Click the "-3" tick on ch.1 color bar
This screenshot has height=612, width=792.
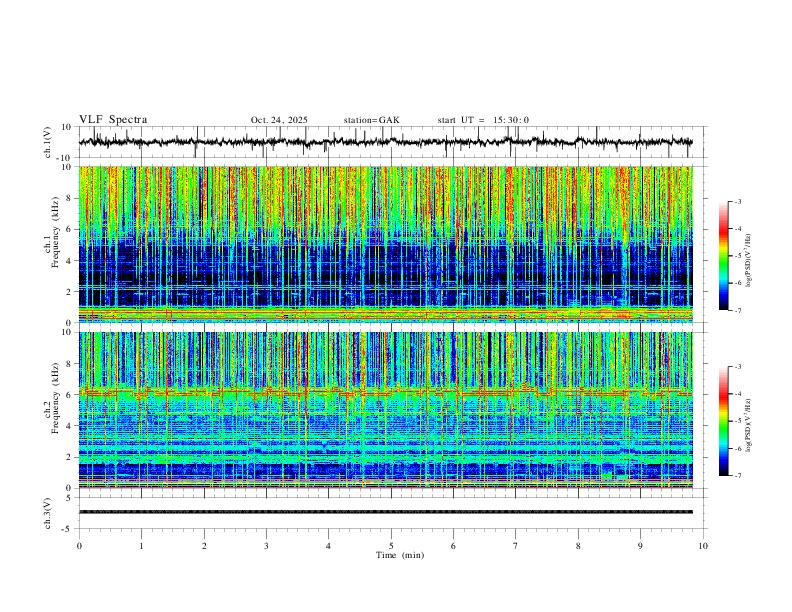point(737,201)
